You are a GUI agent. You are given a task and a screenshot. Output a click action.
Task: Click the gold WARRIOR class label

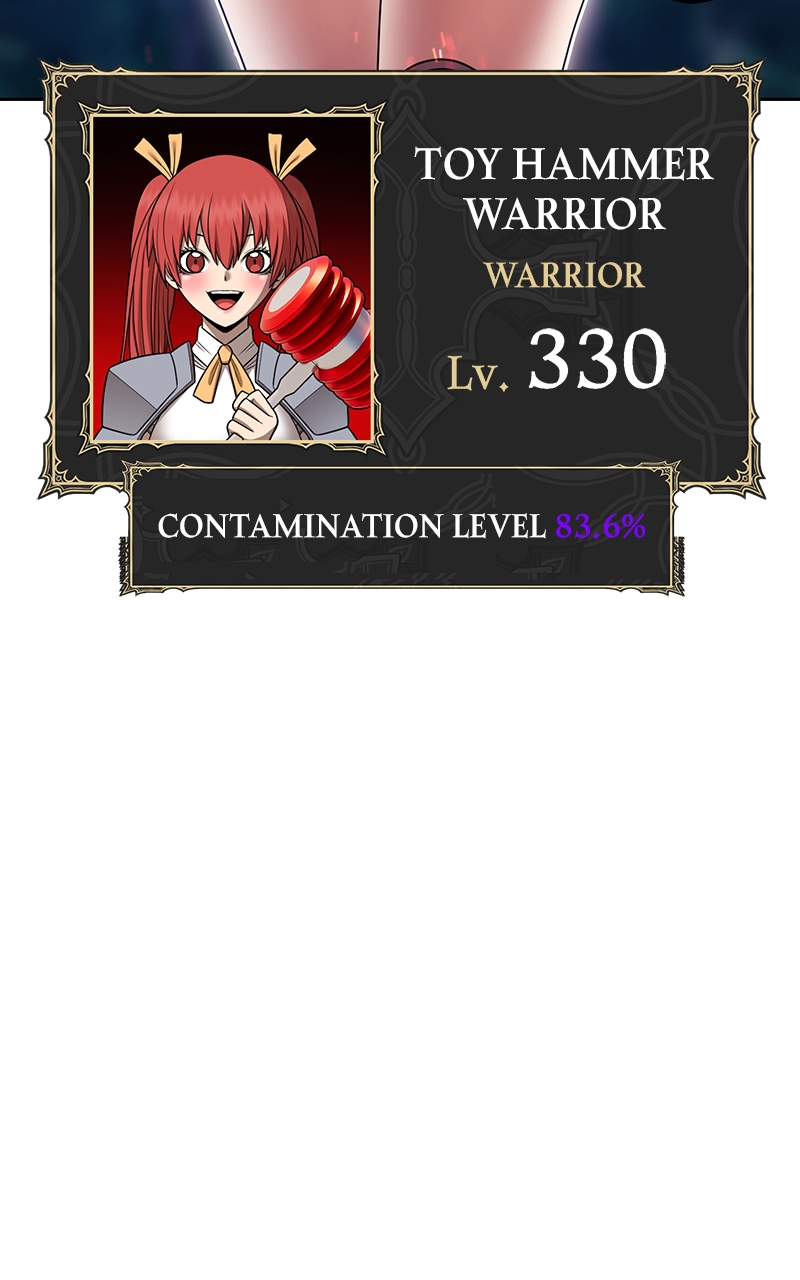click(565, 274)
